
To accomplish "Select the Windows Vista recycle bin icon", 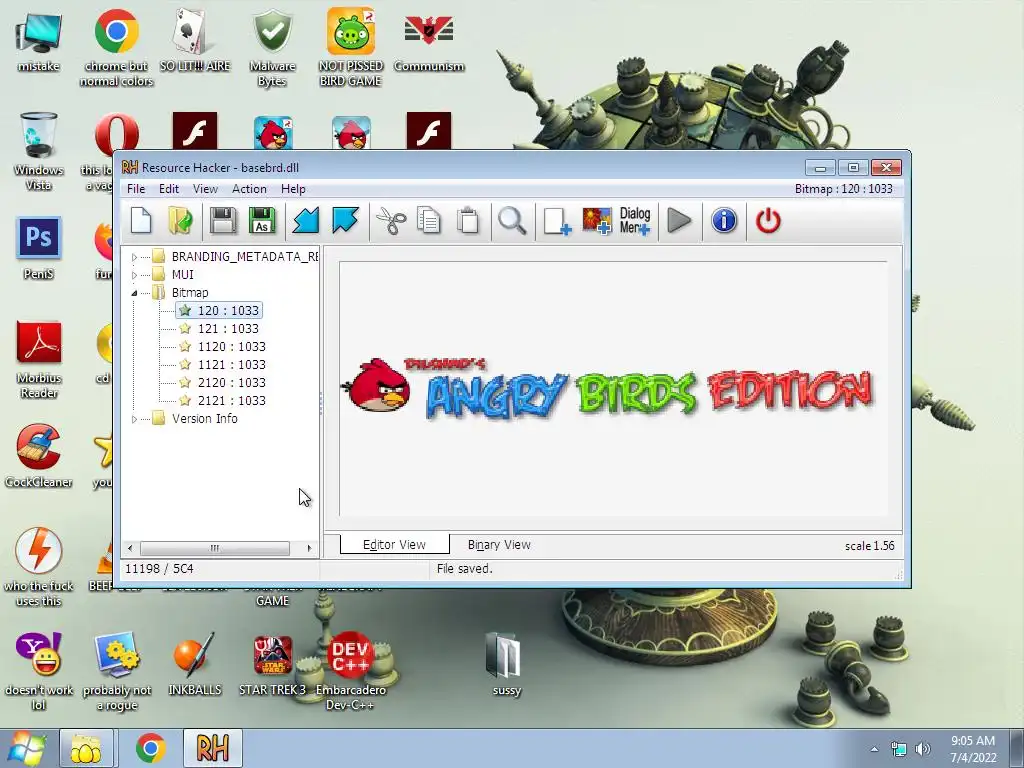I will point(39,152).
